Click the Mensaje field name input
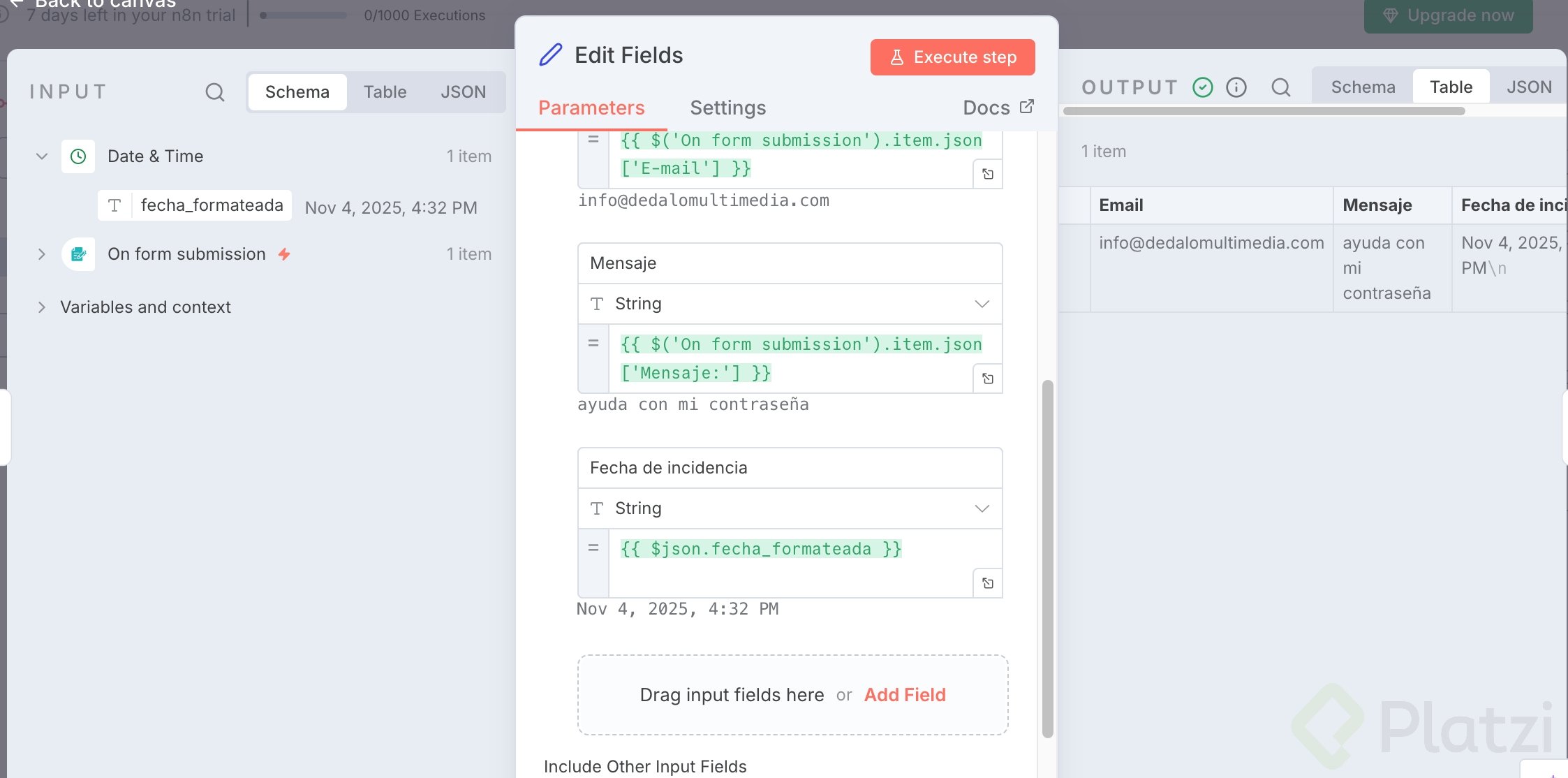1568x778 pixels. (x=790, y=263)
